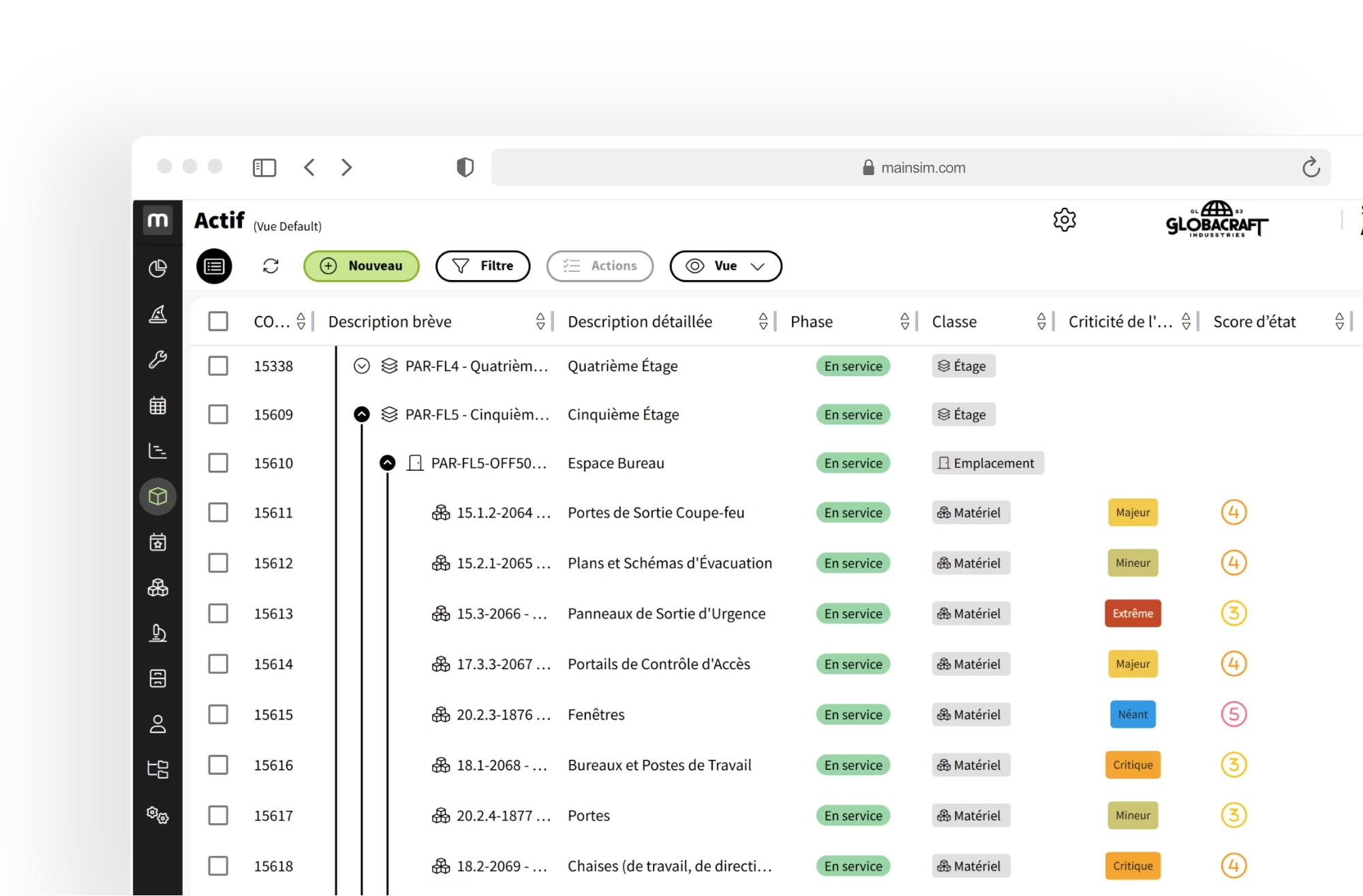
Task: Open the hierarchy tree sidebar icon
Action: pos(157,769)
